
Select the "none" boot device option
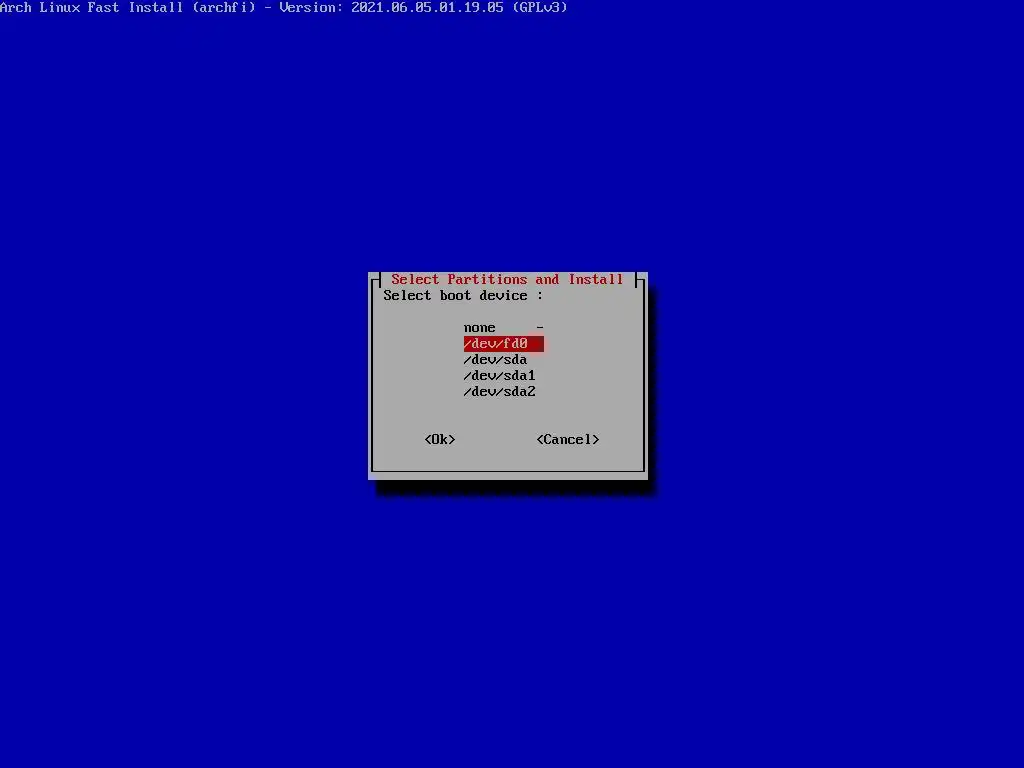tap(504, 328)
